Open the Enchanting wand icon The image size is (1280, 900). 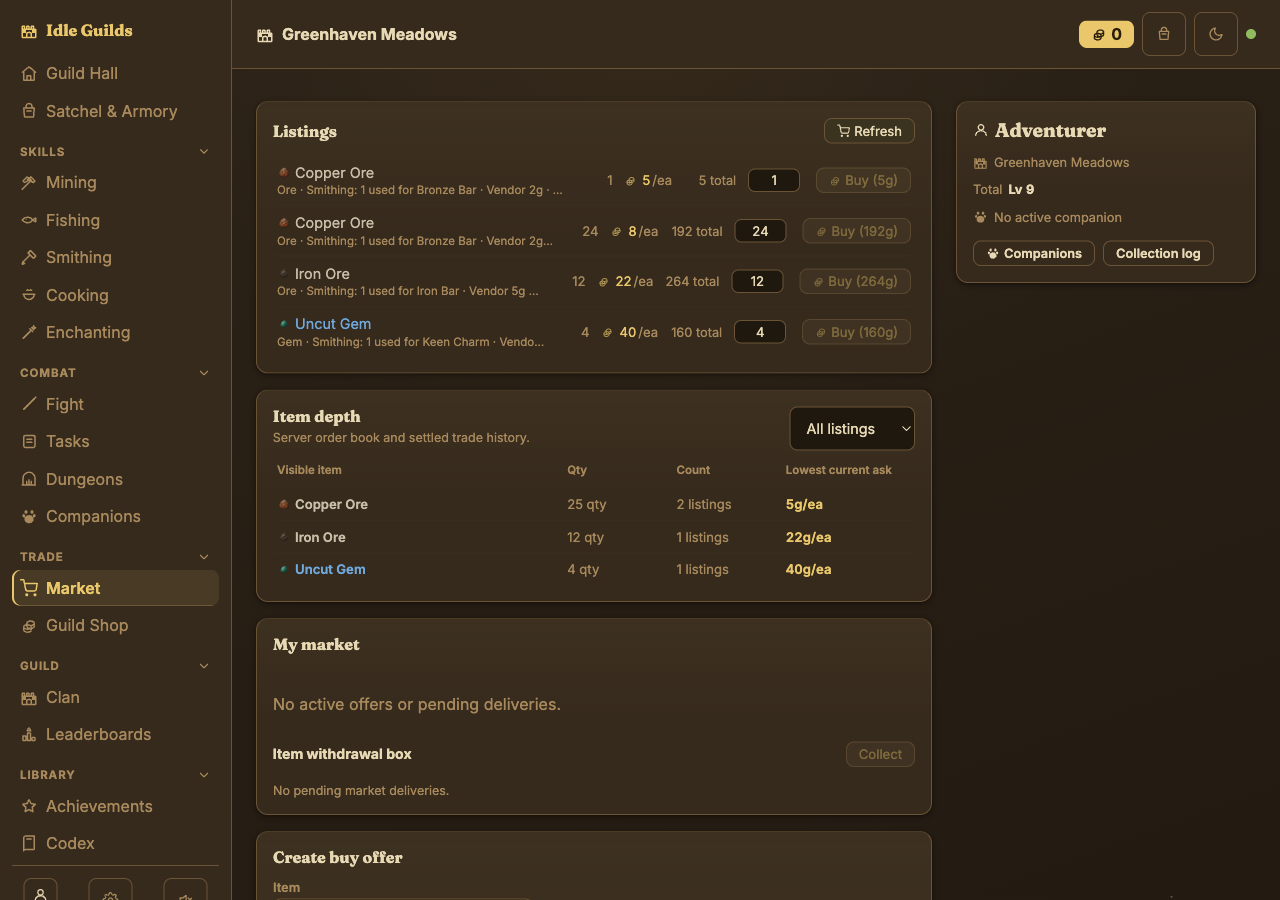click(29, 333)
